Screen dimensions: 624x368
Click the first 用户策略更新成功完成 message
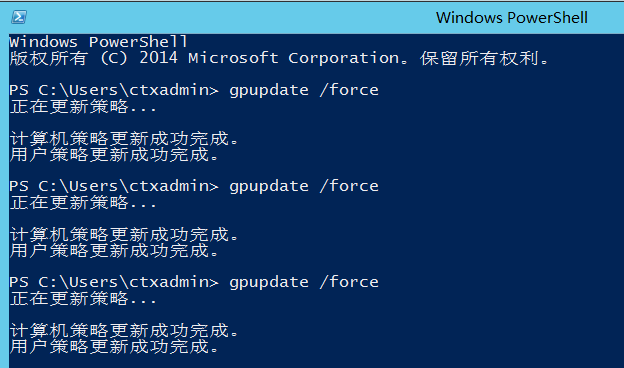(114, 154)
